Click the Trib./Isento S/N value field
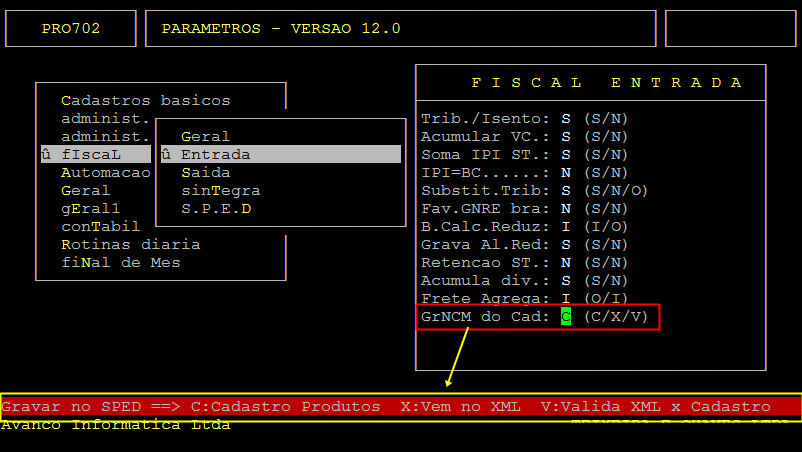This screenshot has width=802, height=452. 566,118
